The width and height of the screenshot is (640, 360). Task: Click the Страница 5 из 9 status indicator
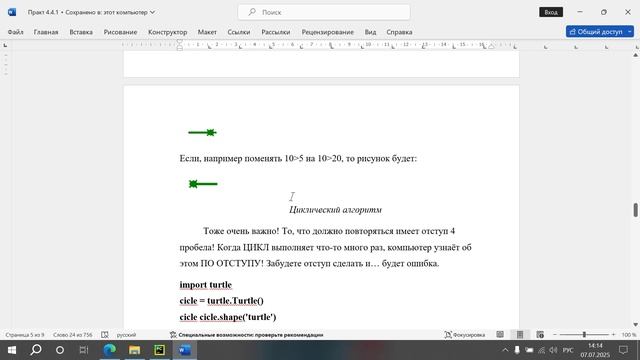click(24, 335)
